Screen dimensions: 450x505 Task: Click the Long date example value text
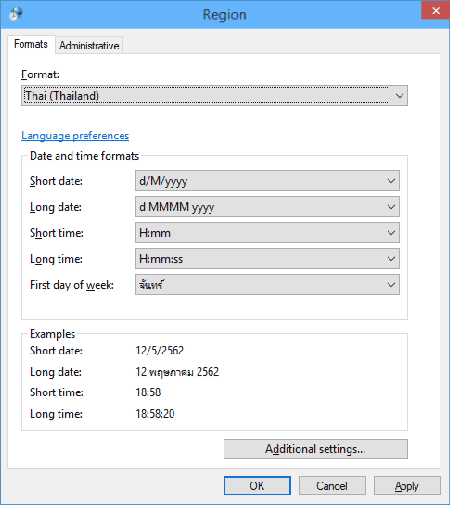[x=177, y=372]
